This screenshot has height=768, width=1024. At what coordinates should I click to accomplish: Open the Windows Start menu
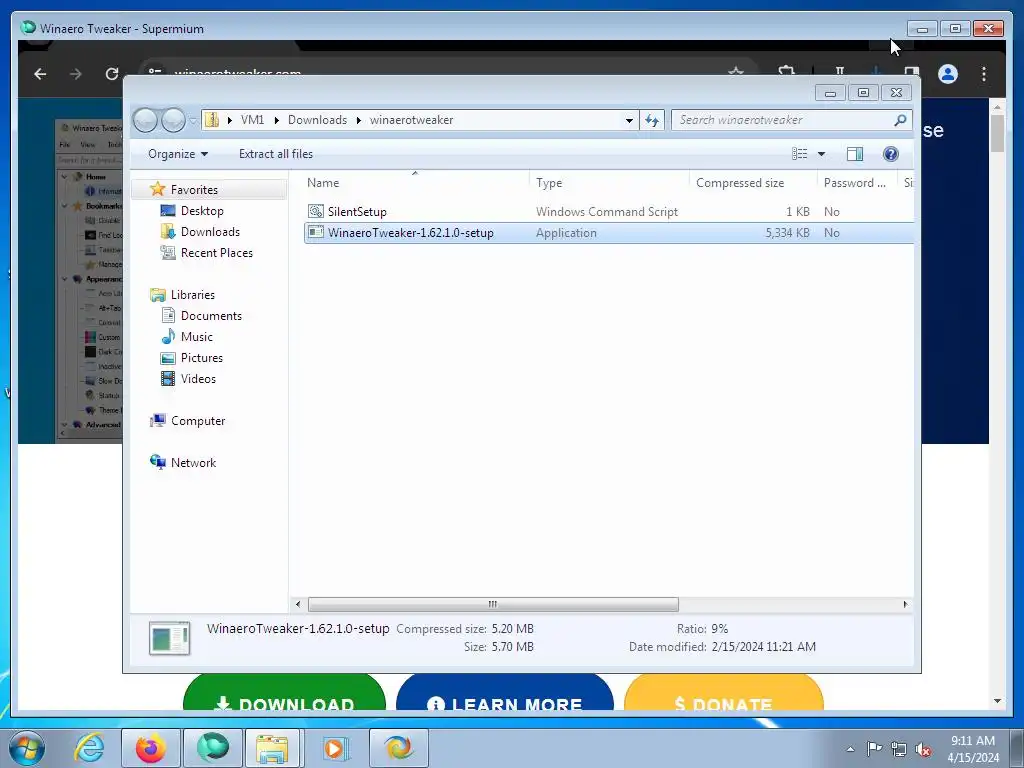click(26, 748)
